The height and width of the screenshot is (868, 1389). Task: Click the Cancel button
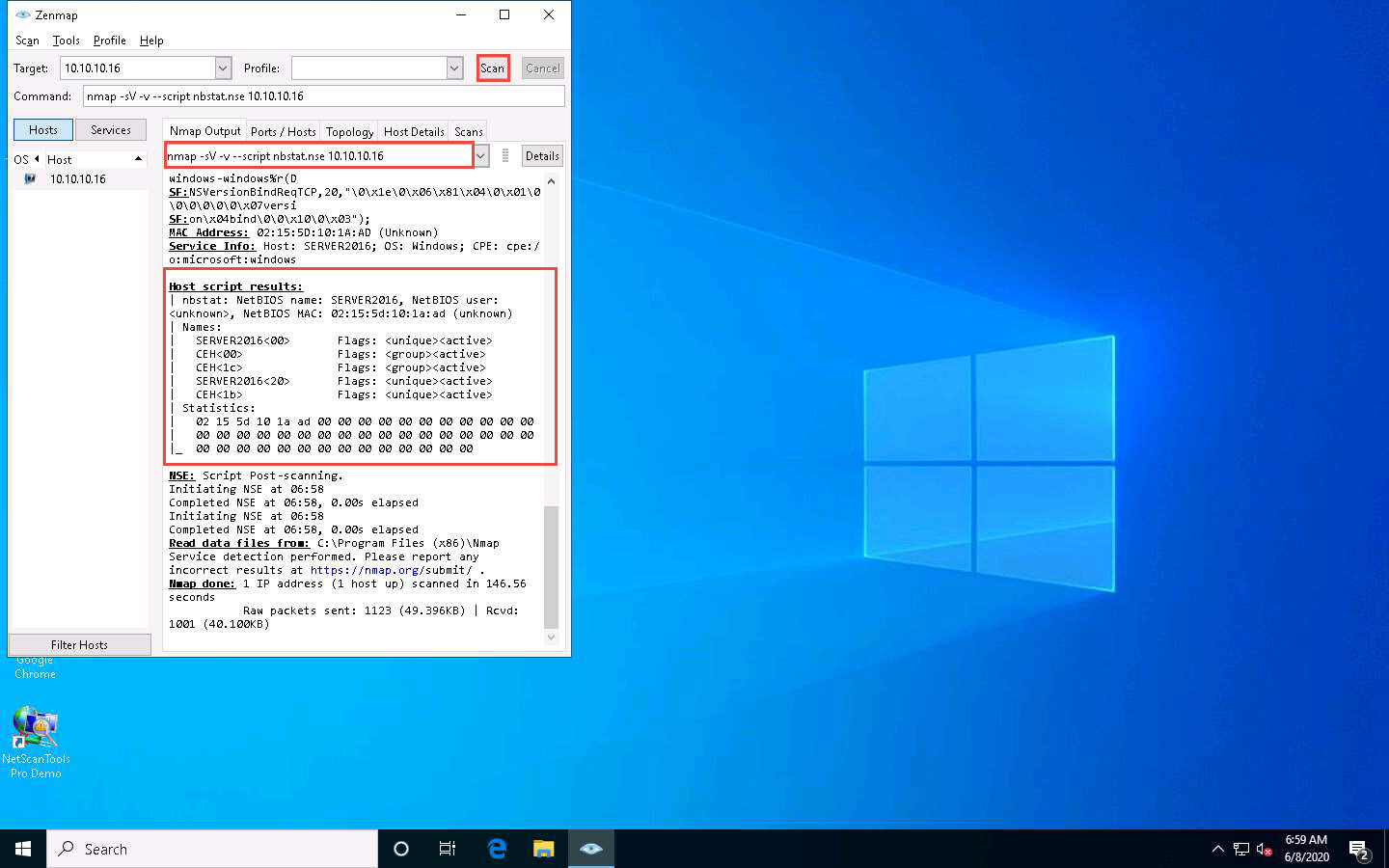(x=542, y=68)
